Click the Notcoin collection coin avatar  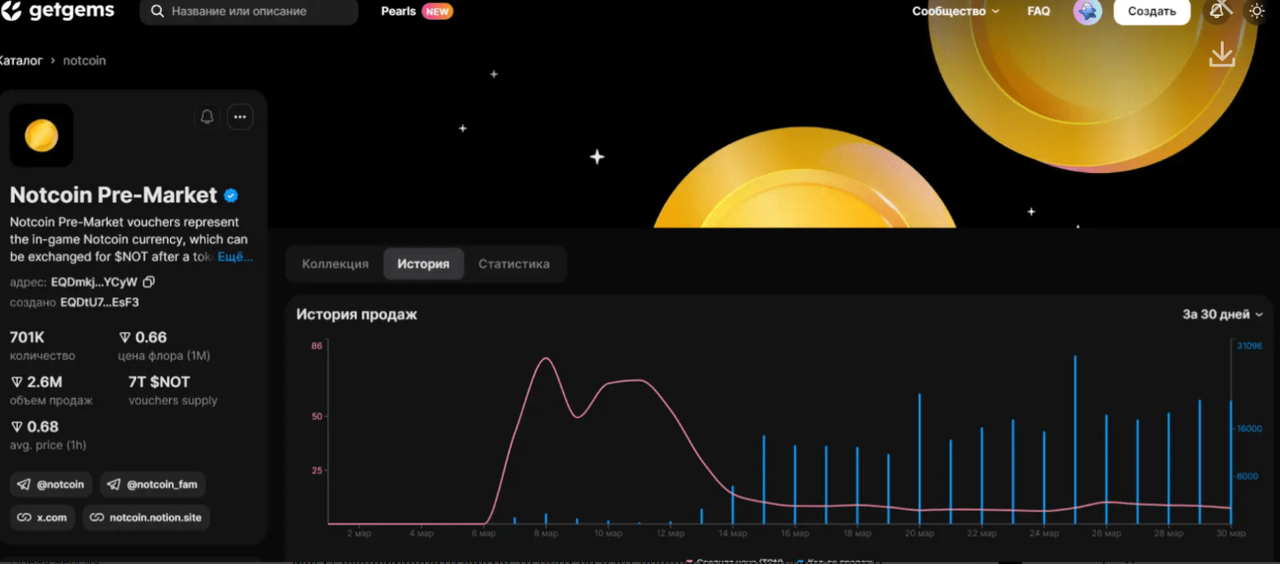pyautogui.click(x=41, y=135)
